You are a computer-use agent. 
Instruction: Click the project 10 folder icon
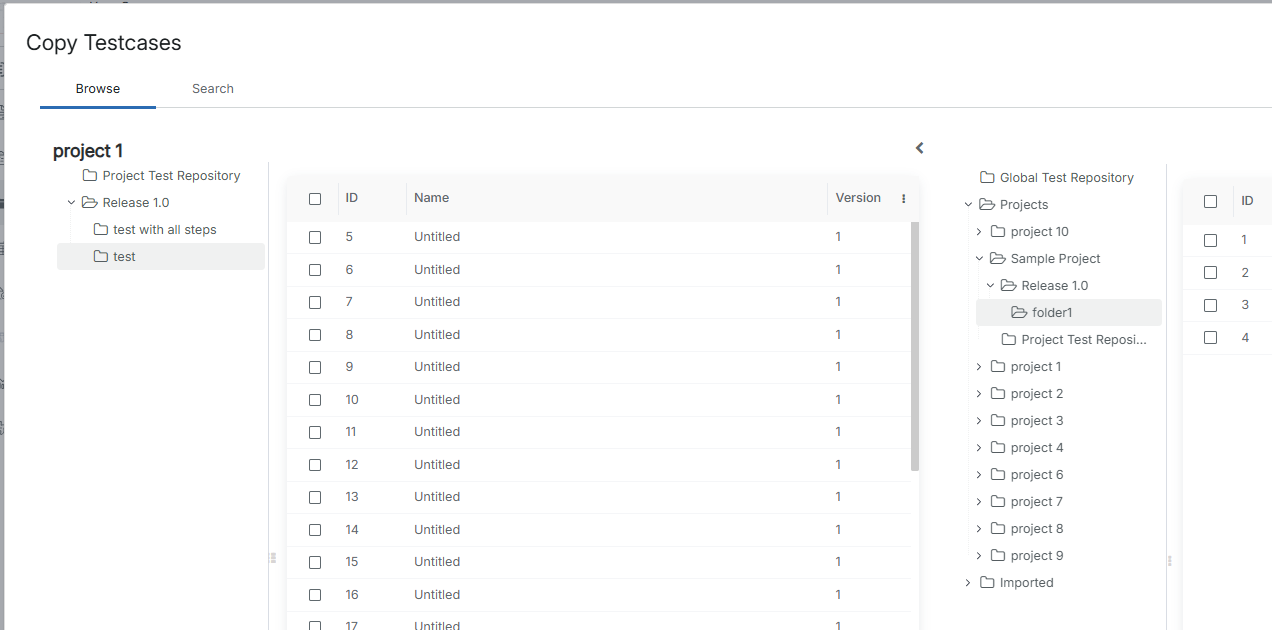click(x=997, y=232)
